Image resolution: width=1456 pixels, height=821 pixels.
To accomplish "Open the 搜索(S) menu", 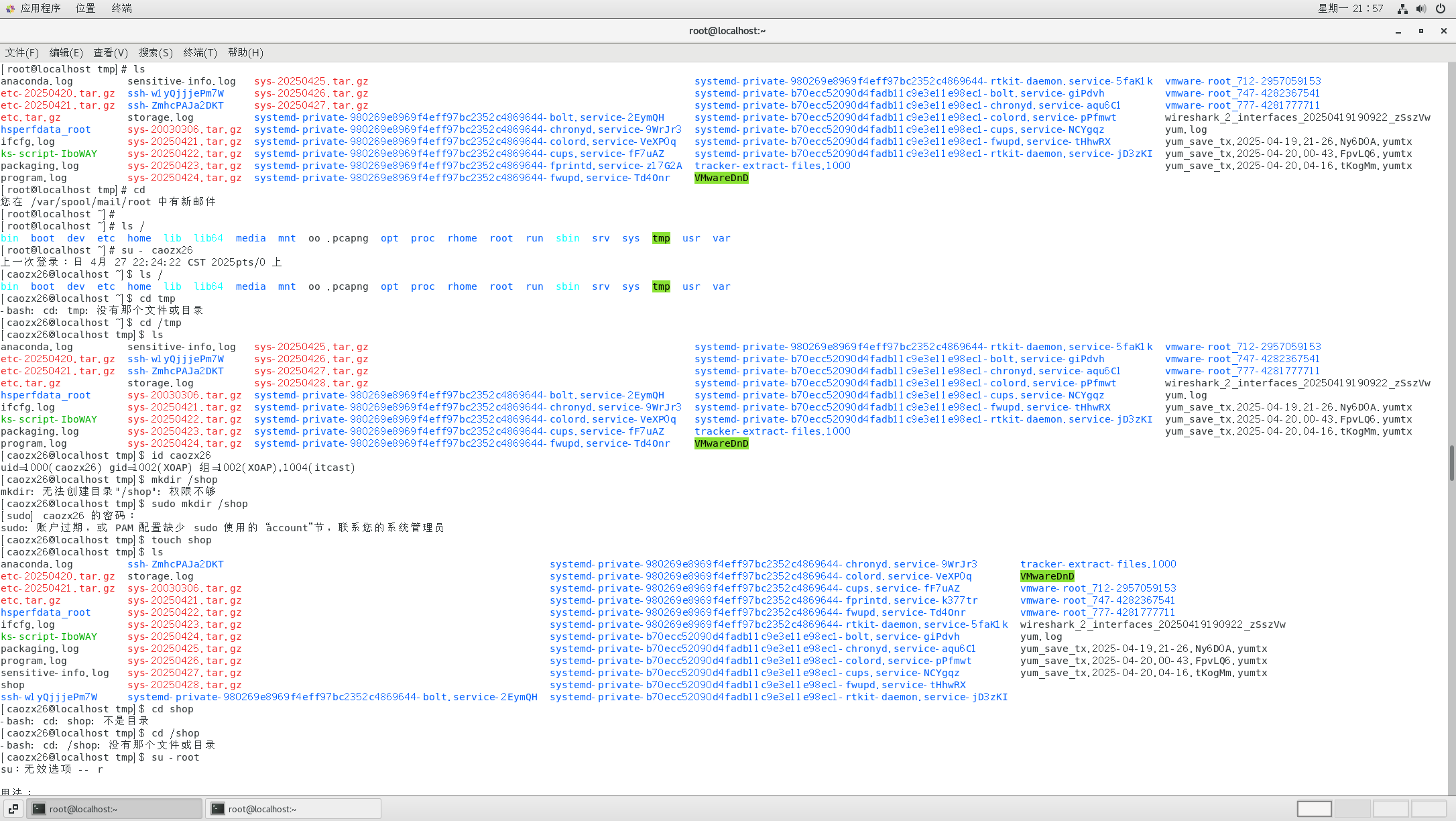I will [x=156, y=52].
